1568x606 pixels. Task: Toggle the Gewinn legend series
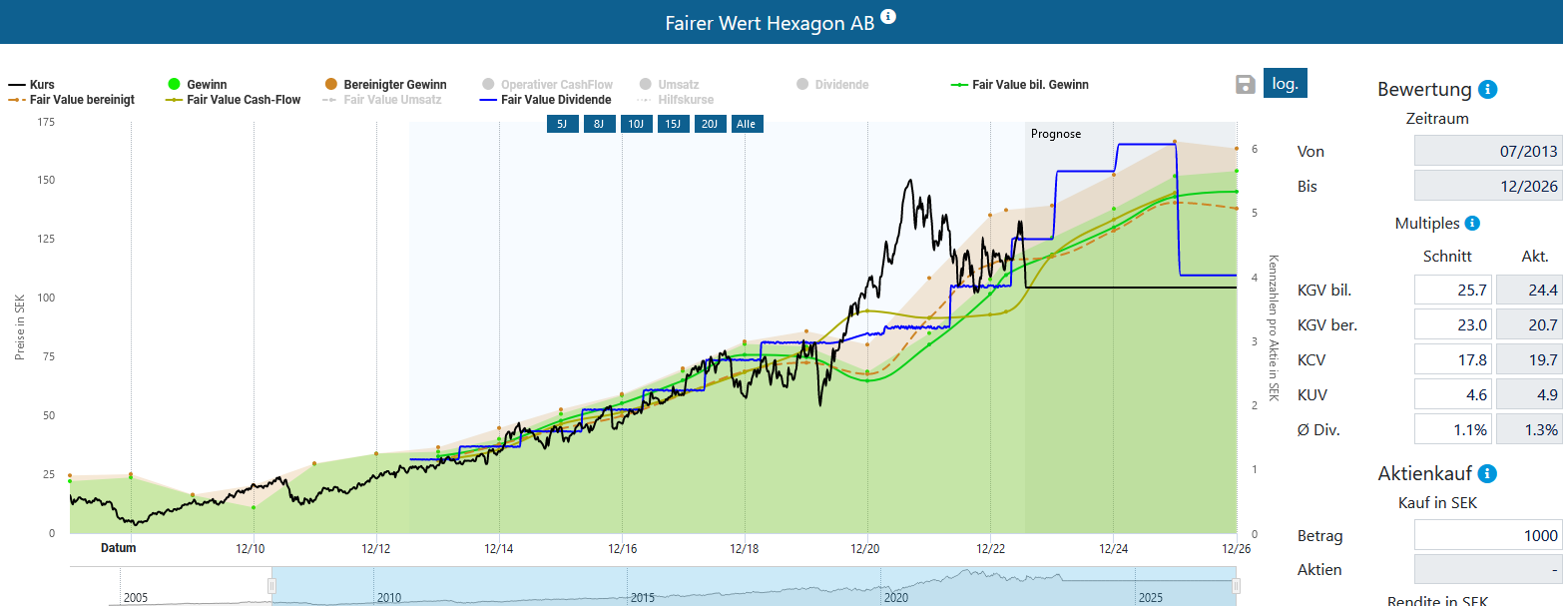click(x=198, y=85)
